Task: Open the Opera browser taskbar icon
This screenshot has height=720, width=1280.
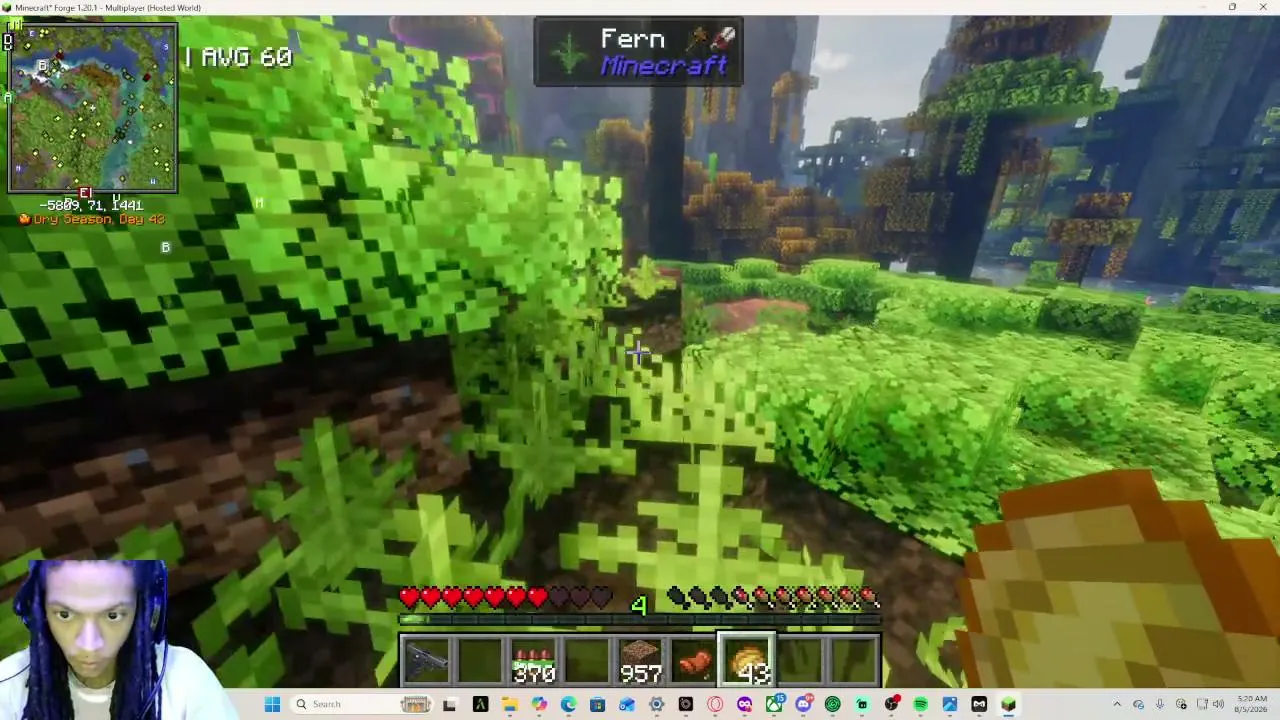Action: point(715,704)
